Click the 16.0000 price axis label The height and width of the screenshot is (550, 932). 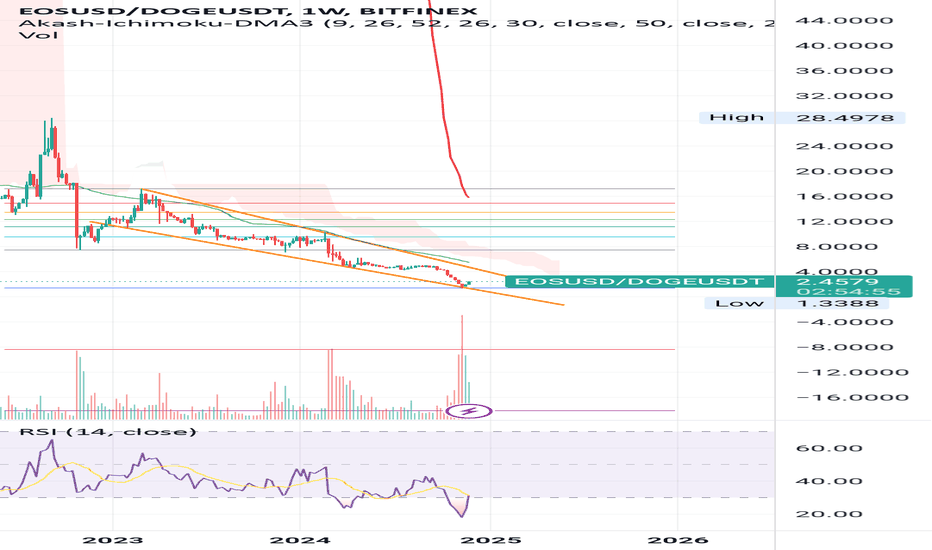click(845, 197)
